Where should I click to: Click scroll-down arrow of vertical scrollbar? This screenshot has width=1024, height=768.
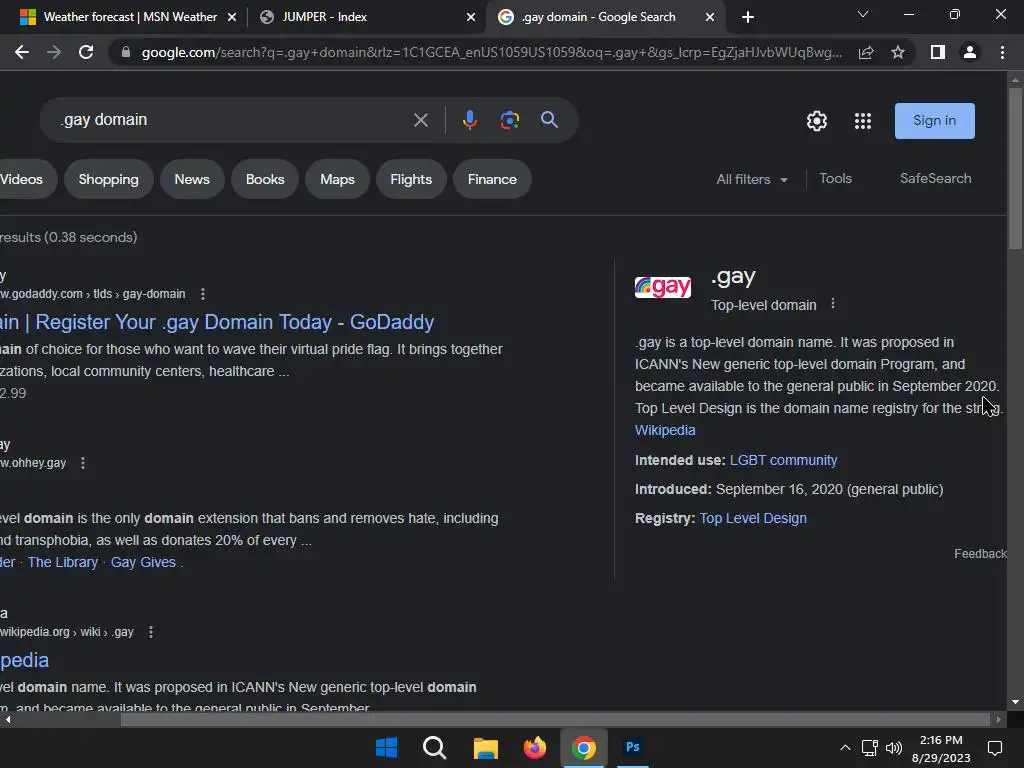1015,702
